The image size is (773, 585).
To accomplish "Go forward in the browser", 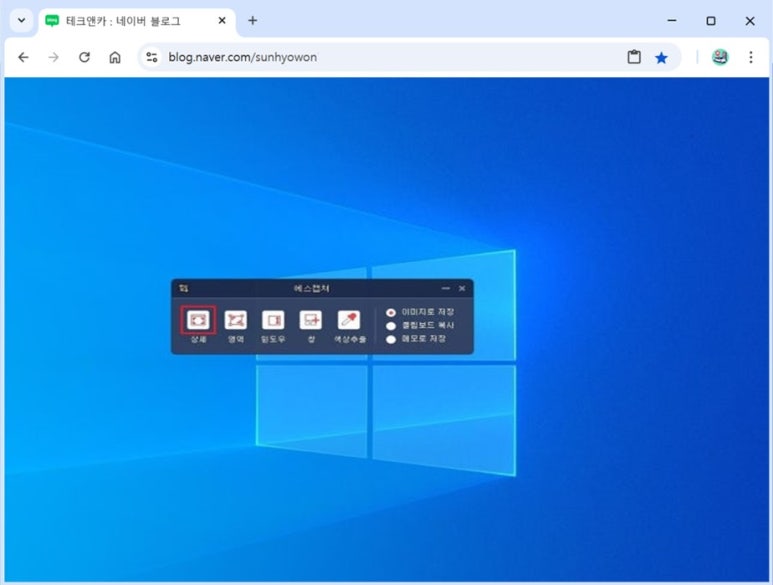I will coord(53,57).
